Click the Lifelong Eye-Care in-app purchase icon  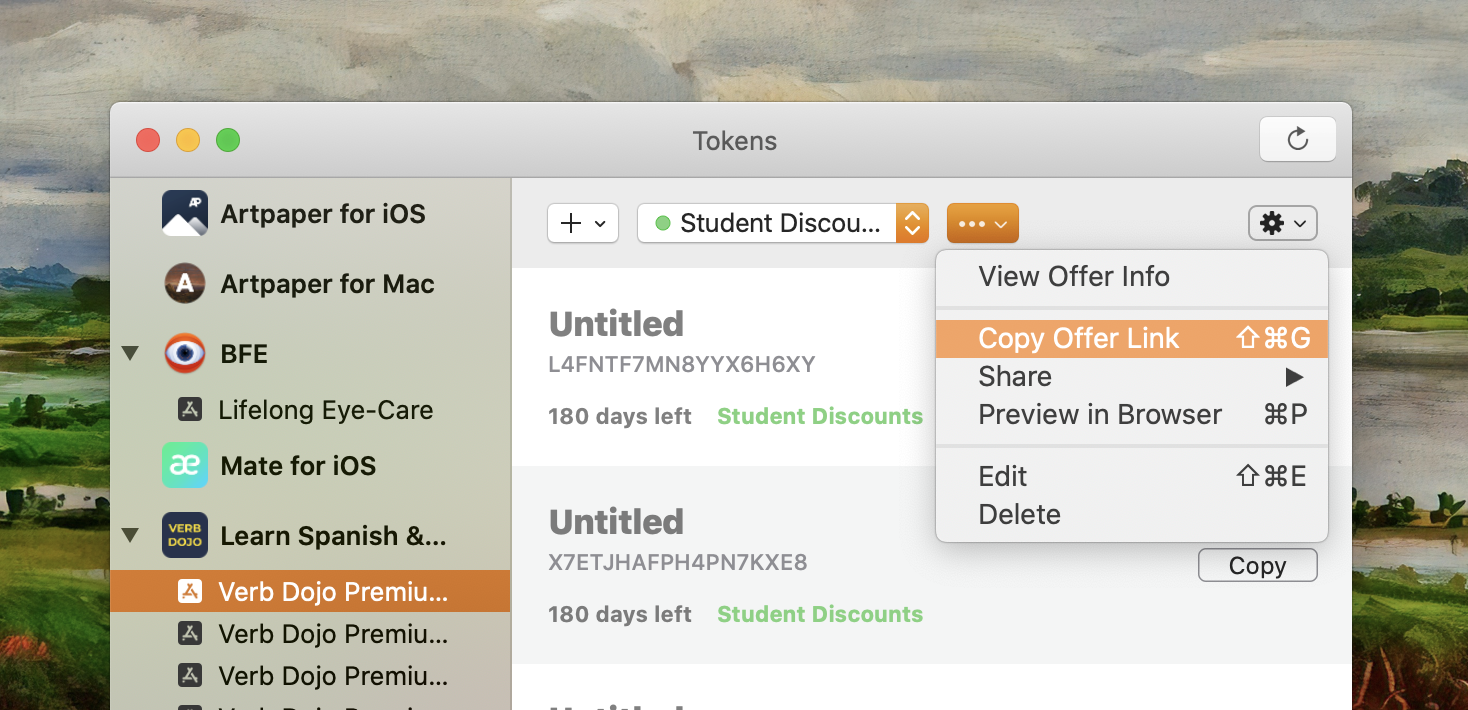[190, 410]
